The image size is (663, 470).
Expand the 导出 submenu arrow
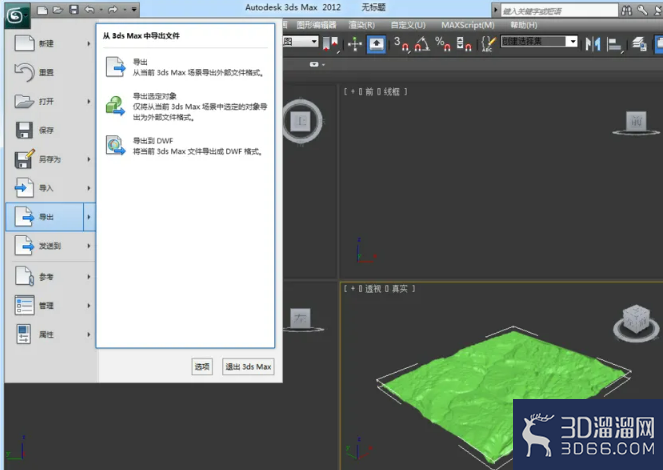89,217
